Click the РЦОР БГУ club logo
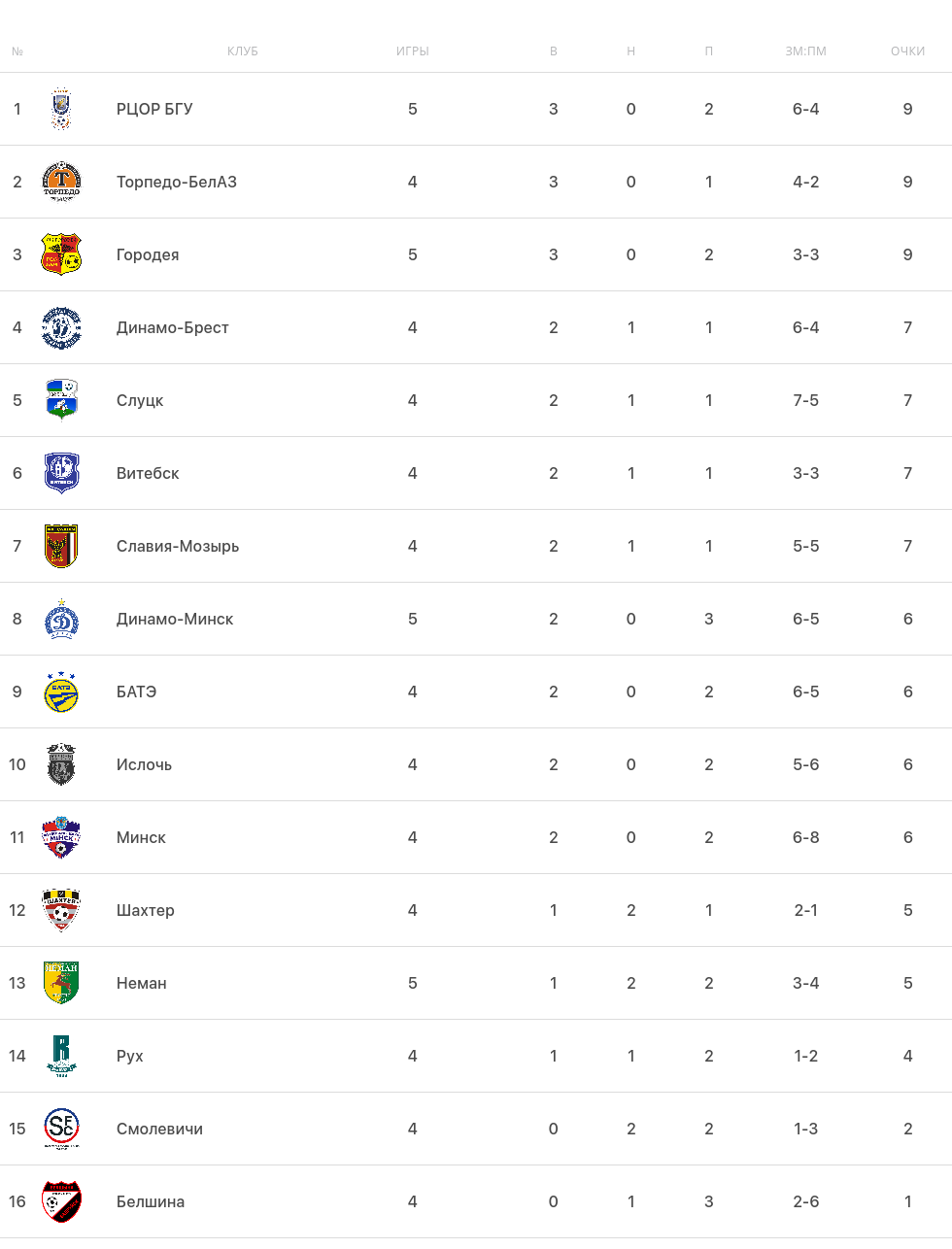 [61, 109]
